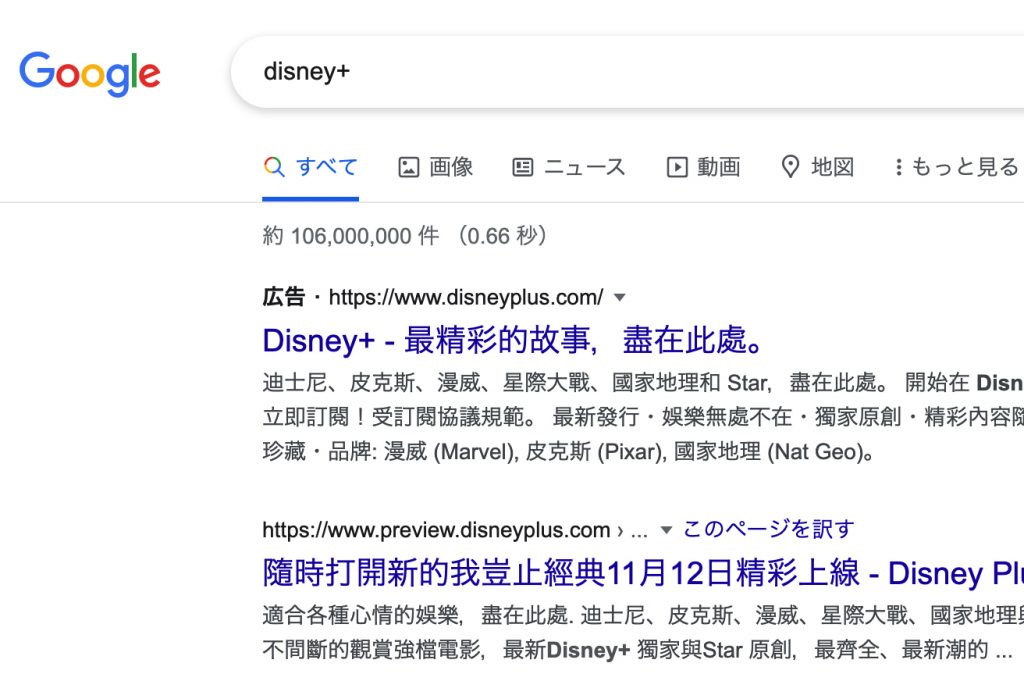Click the snippet line starting 適合各種心情的娛樂
The height and width of the screenshot is (681, 1024).
pyautogui.click(x=643, y=615)
